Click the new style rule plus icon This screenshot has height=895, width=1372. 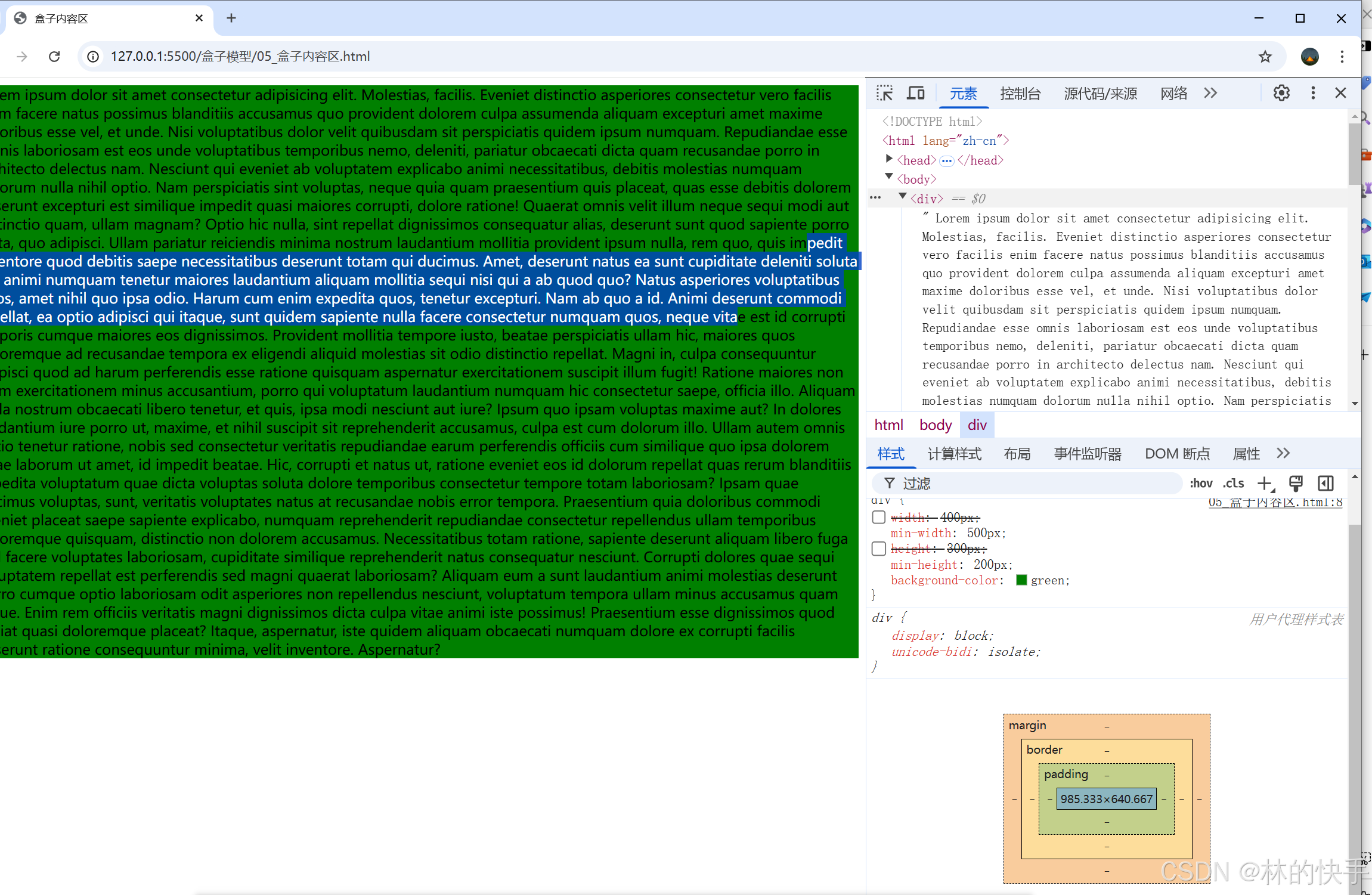pyautogui.click(x=1264, y=483)
